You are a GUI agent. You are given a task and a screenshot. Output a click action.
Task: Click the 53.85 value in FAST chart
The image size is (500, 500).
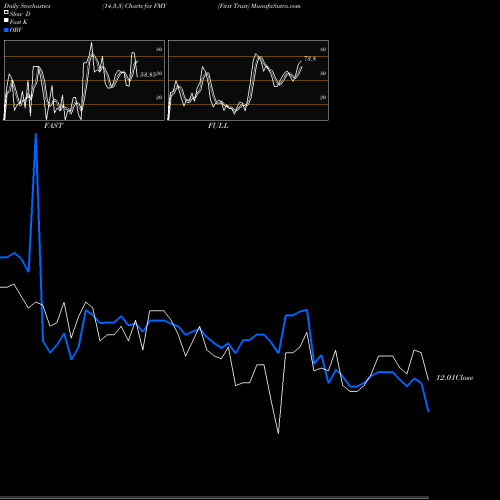coord(148,75)
